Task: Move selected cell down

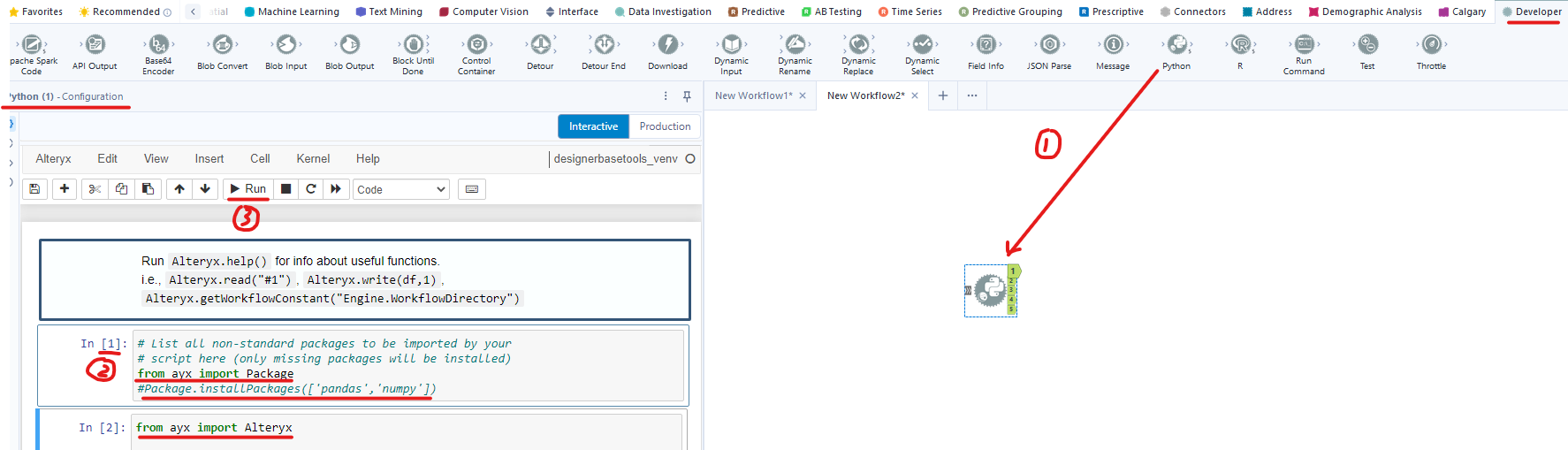Action: (x=205, y=188)
